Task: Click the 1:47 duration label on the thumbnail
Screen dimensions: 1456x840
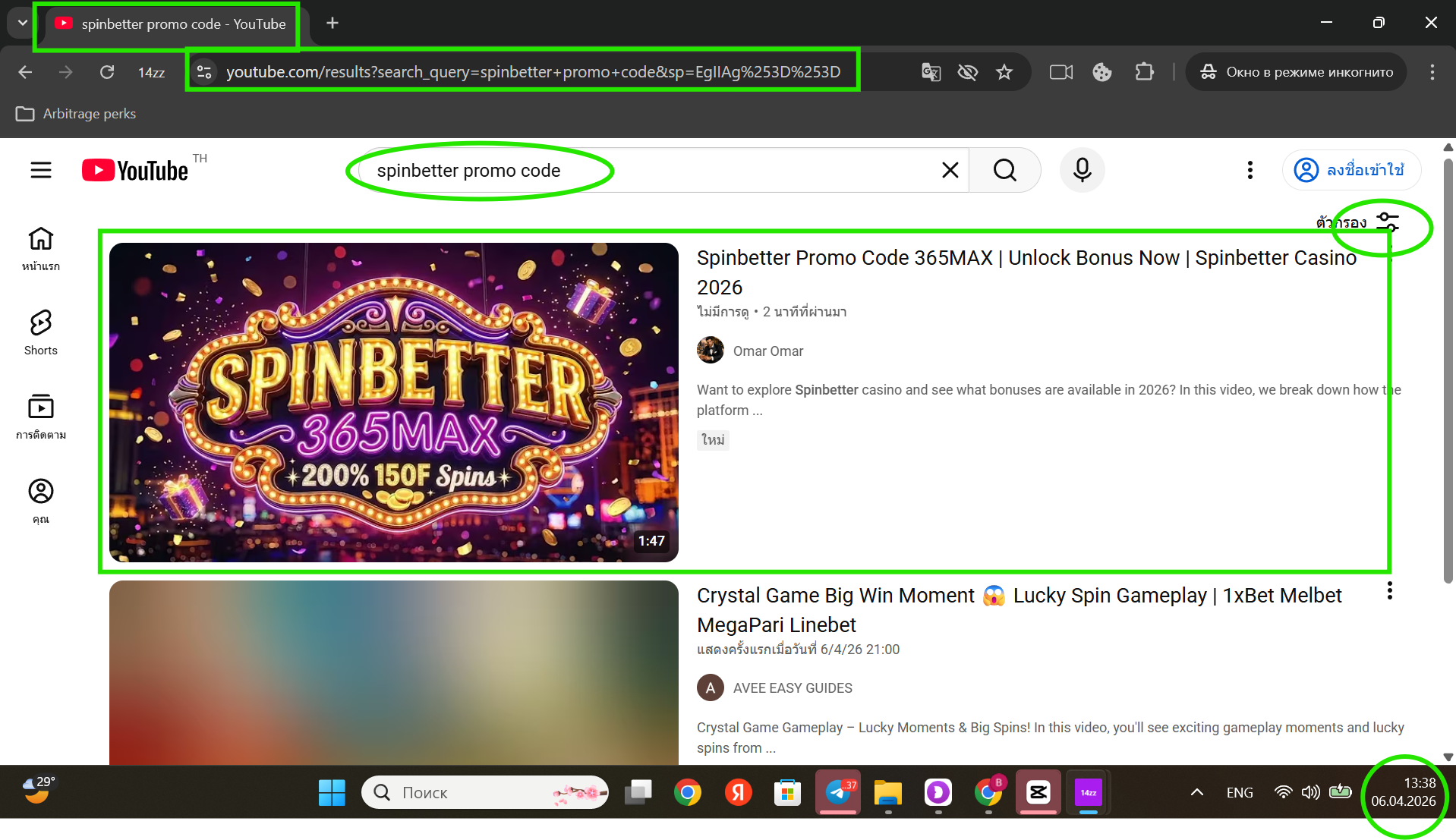Action: [651, 541]
